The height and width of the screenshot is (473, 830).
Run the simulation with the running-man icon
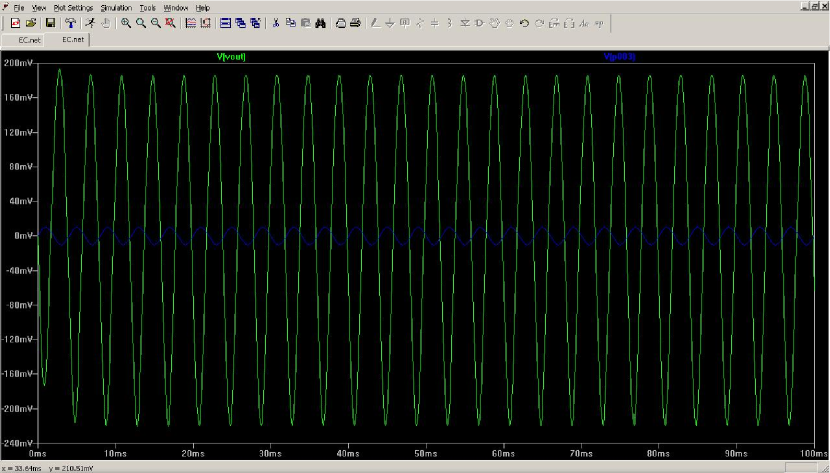89,22
